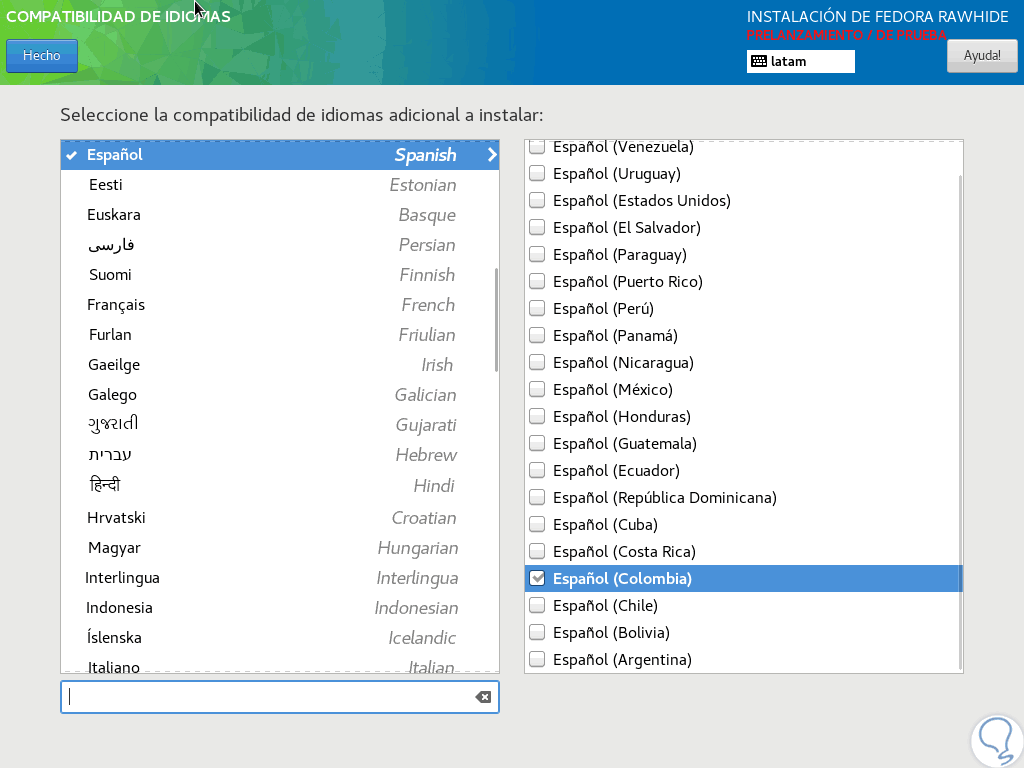The height and width of the screenshot is (768, 1024).
Task: Check Español (Uruguay) checkbox
Action: click(x=537, y=174)
